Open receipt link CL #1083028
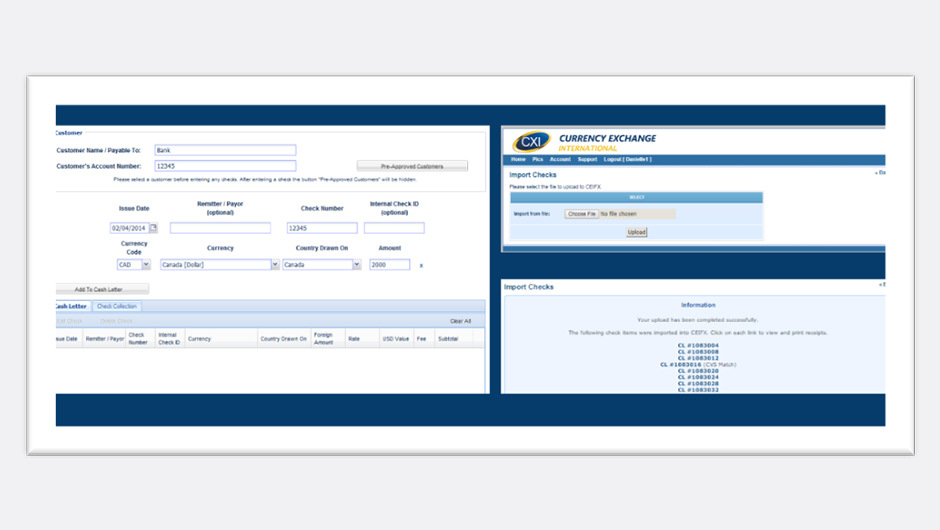940x530 pixels. pyautogui.click(x=698, y=384)
